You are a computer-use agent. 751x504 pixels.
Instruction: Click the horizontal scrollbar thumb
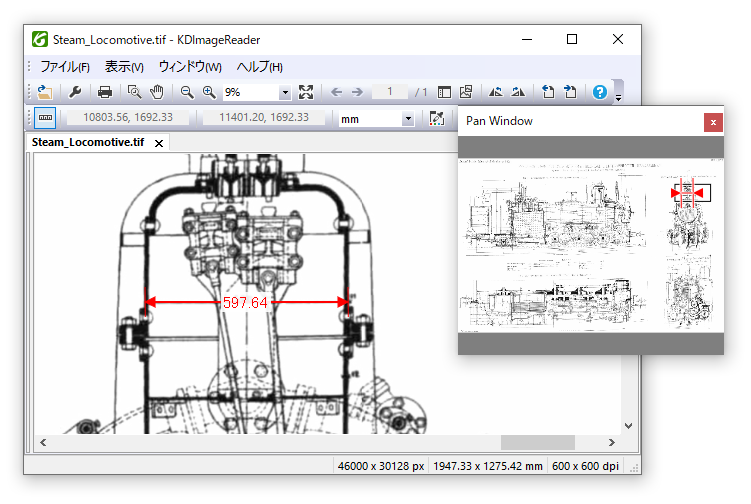[x=537, y=443]
